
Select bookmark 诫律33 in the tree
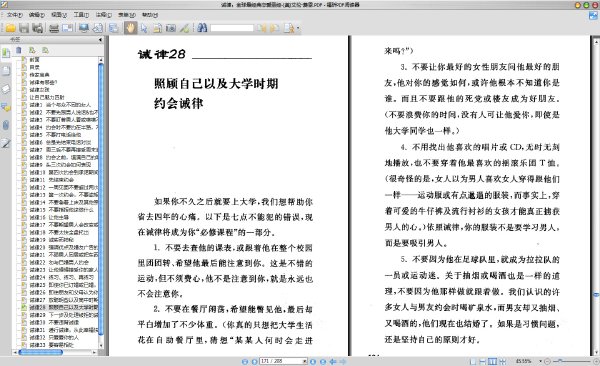pos(51,345)
